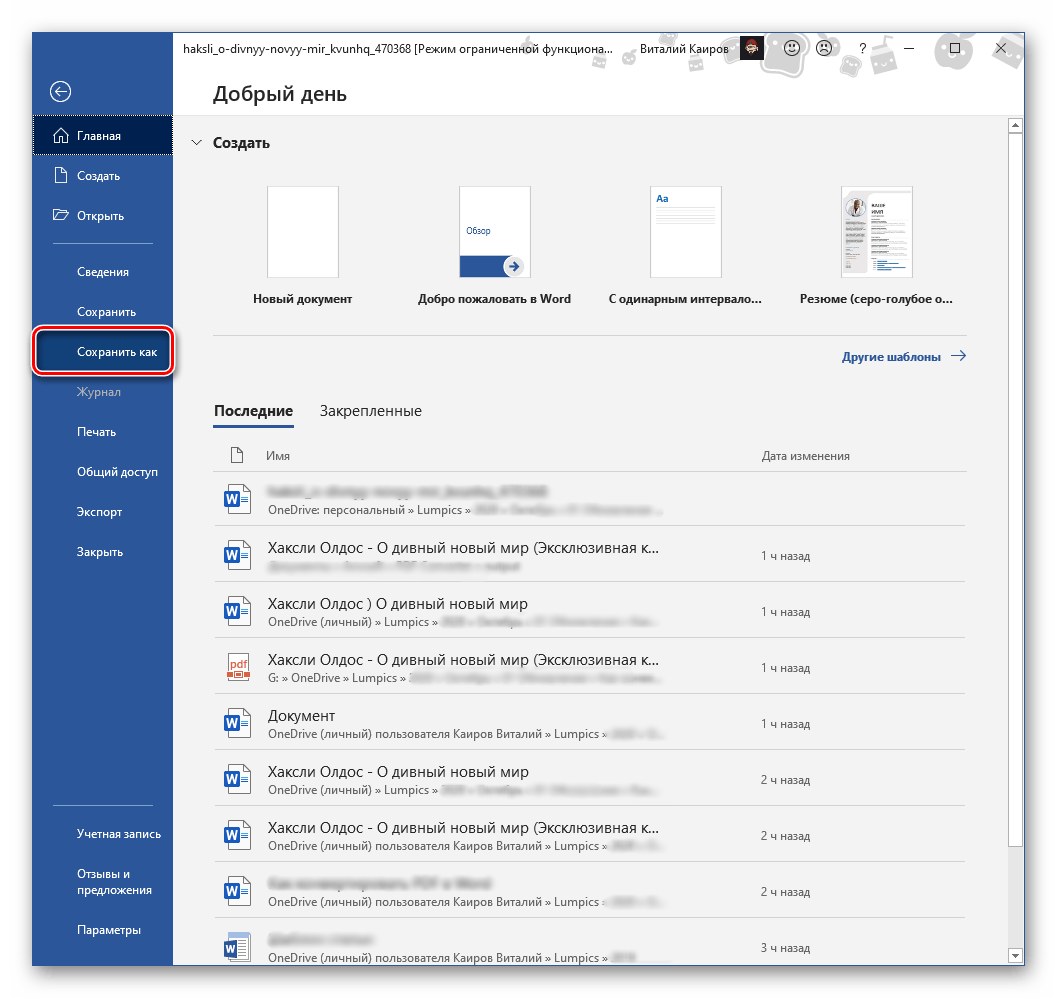This screenshot has width=1057, height=998.
Task: Click the scrollbar down arrow
Action: (1015, 956)
